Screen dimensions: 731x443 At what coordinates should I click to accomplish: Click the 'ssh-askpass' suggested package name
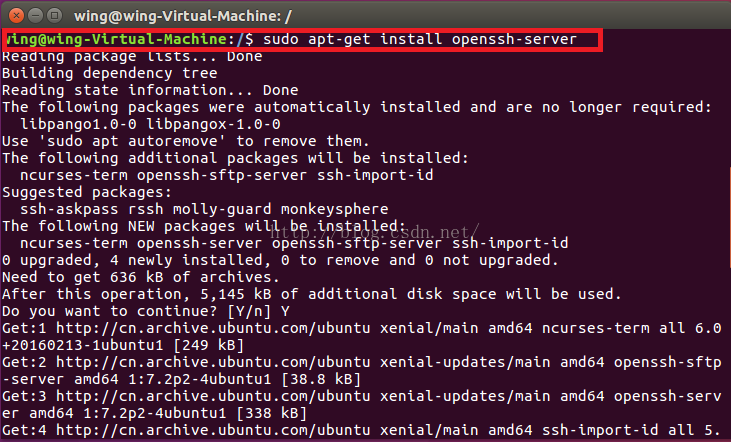[x=69, y=209]
